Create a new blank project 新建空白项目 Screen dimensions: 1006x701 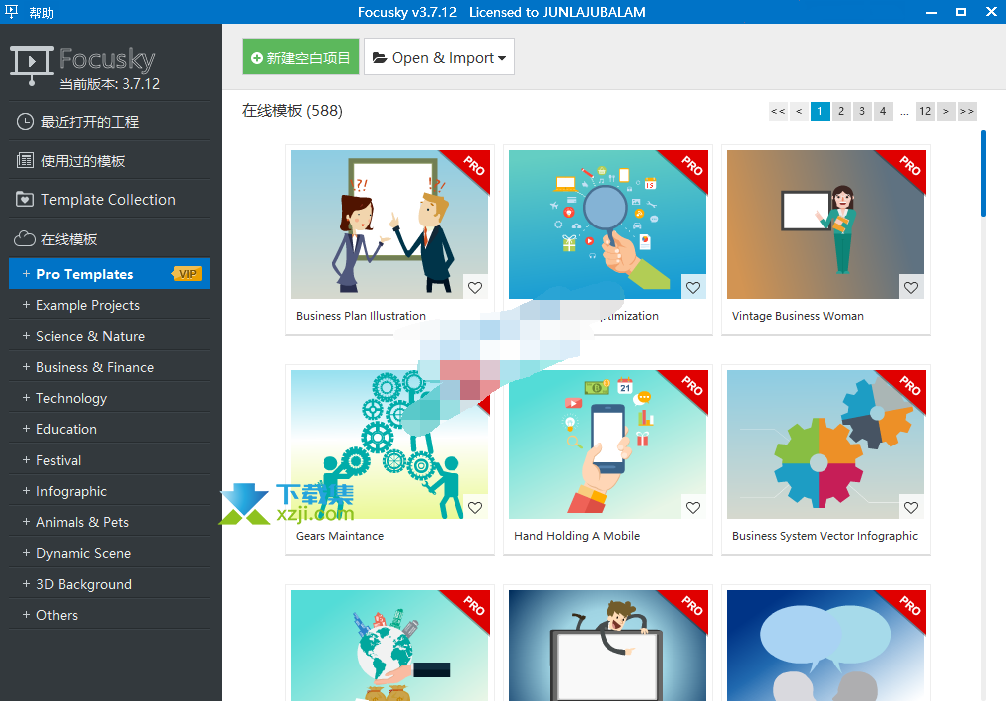coord(301,57)
